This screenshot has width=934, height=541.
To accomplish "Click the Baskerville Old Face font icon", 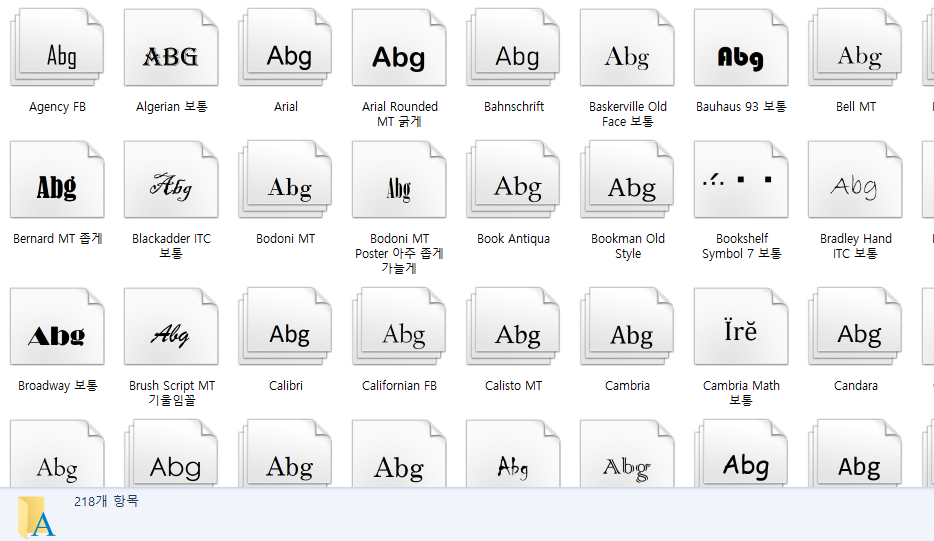I will tap(627, 48).
